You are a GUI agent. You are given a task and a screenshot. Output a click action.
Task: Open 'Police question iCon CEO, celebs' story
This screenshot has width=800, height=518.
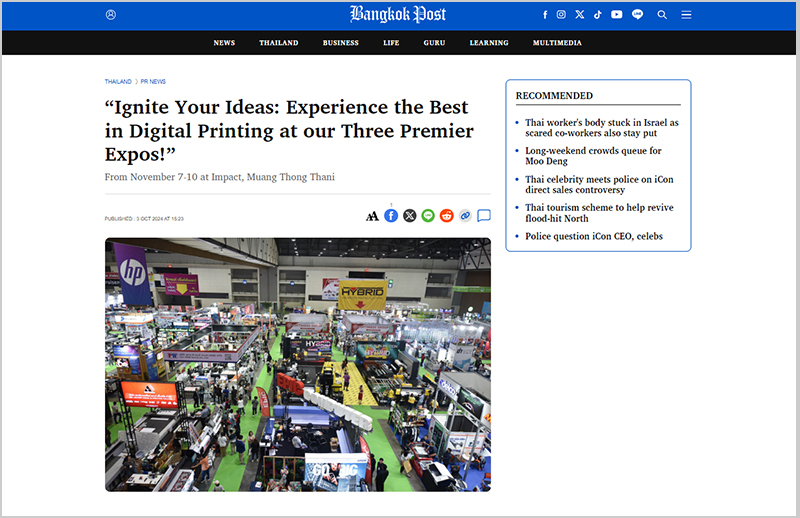tap(594, 236)
